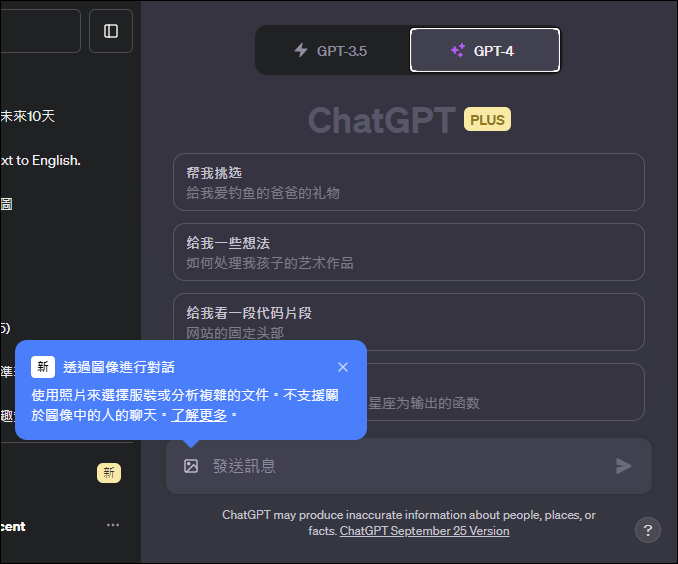Screen dimensions: 678x564
Task: Click the lightning bolt icon on GPT-3.5
Action: 301,50
